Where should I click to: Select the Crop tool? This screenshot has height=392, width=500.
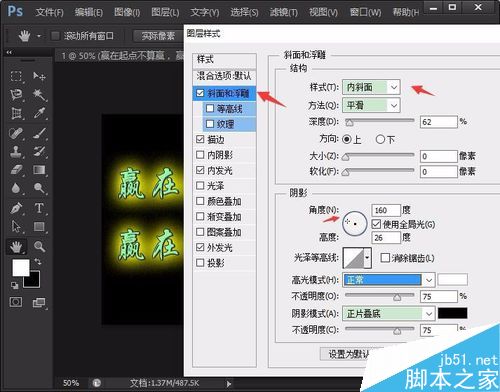tap(16, 114)
